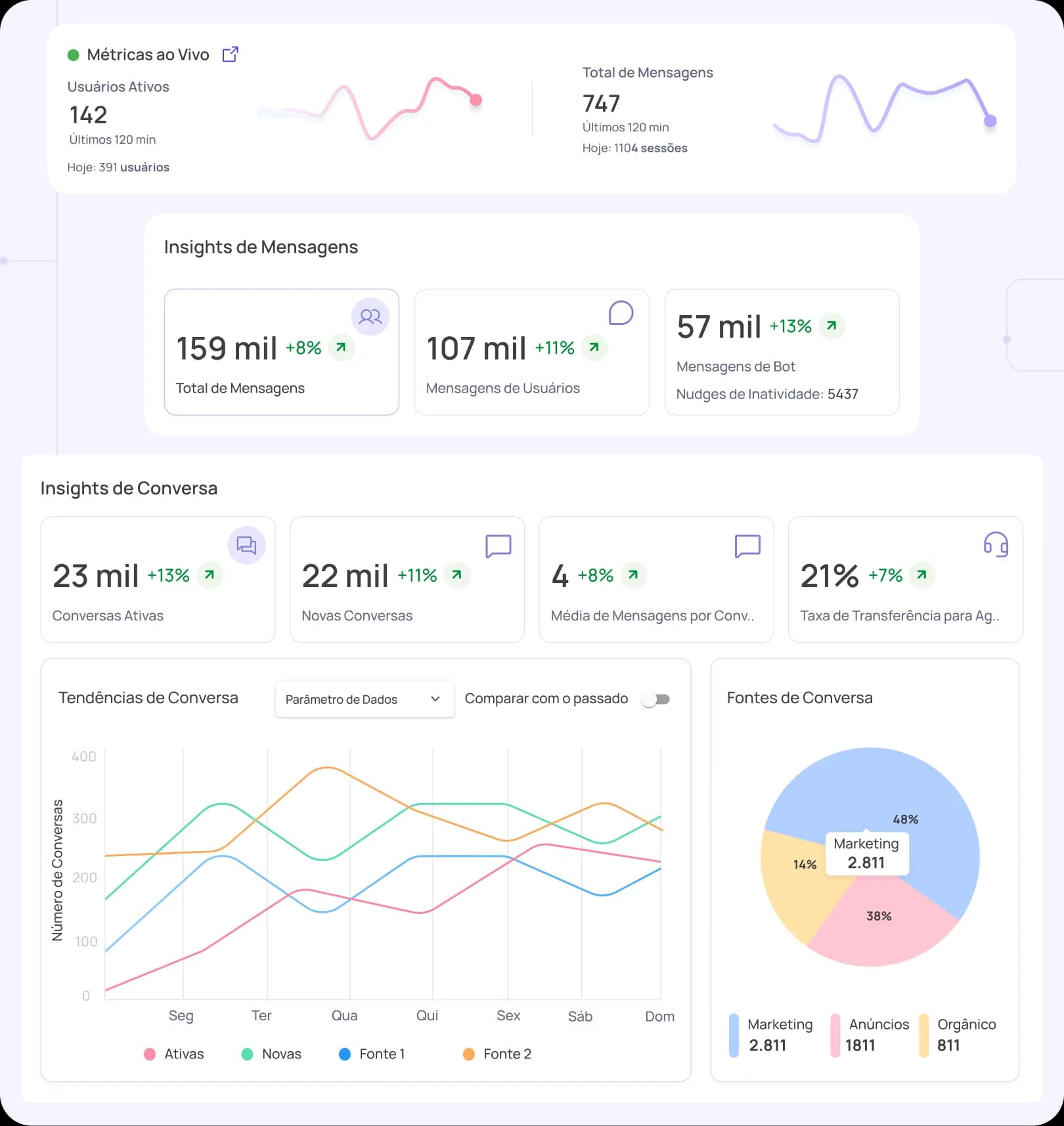Click the message icon on Novas Conversas card
This screenshot has width=1064, height=1126.
click(498, 546)
